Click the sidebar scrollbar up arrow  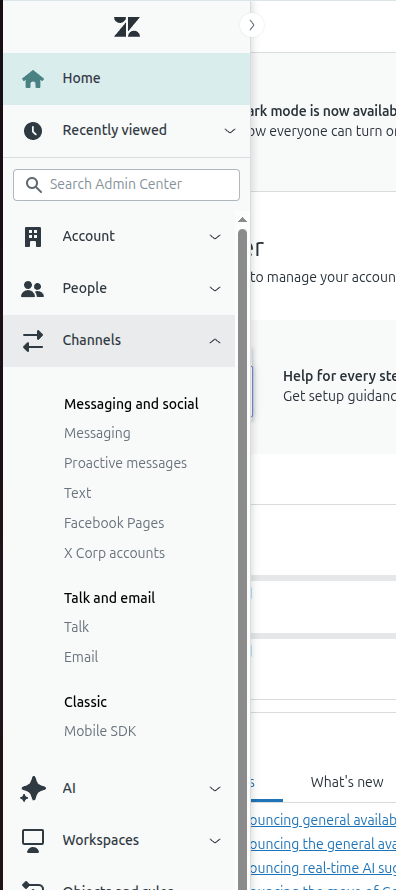(242, 220)
